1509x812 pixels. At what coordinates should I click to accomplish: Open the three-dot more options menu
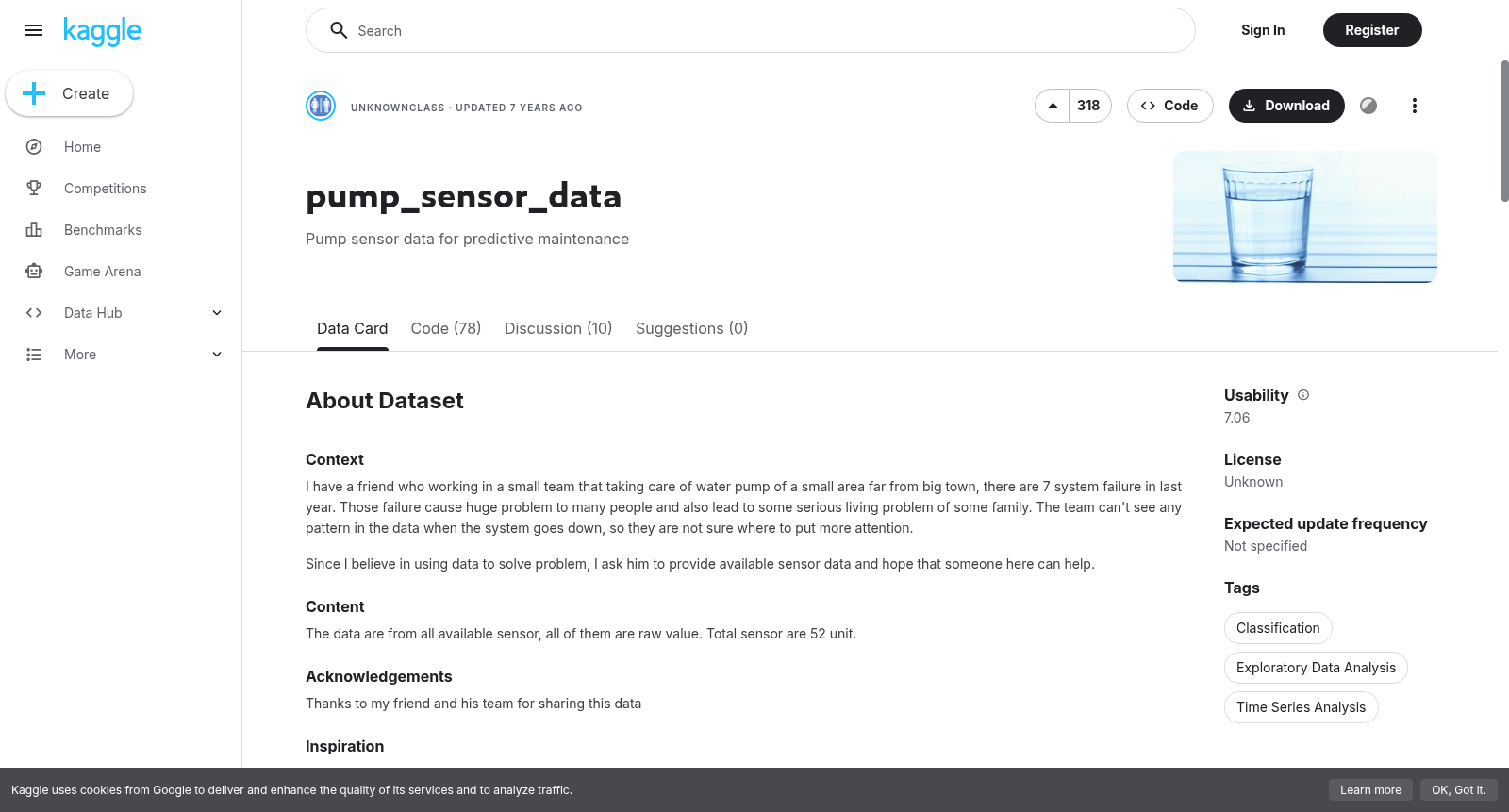click(1414, 106)
